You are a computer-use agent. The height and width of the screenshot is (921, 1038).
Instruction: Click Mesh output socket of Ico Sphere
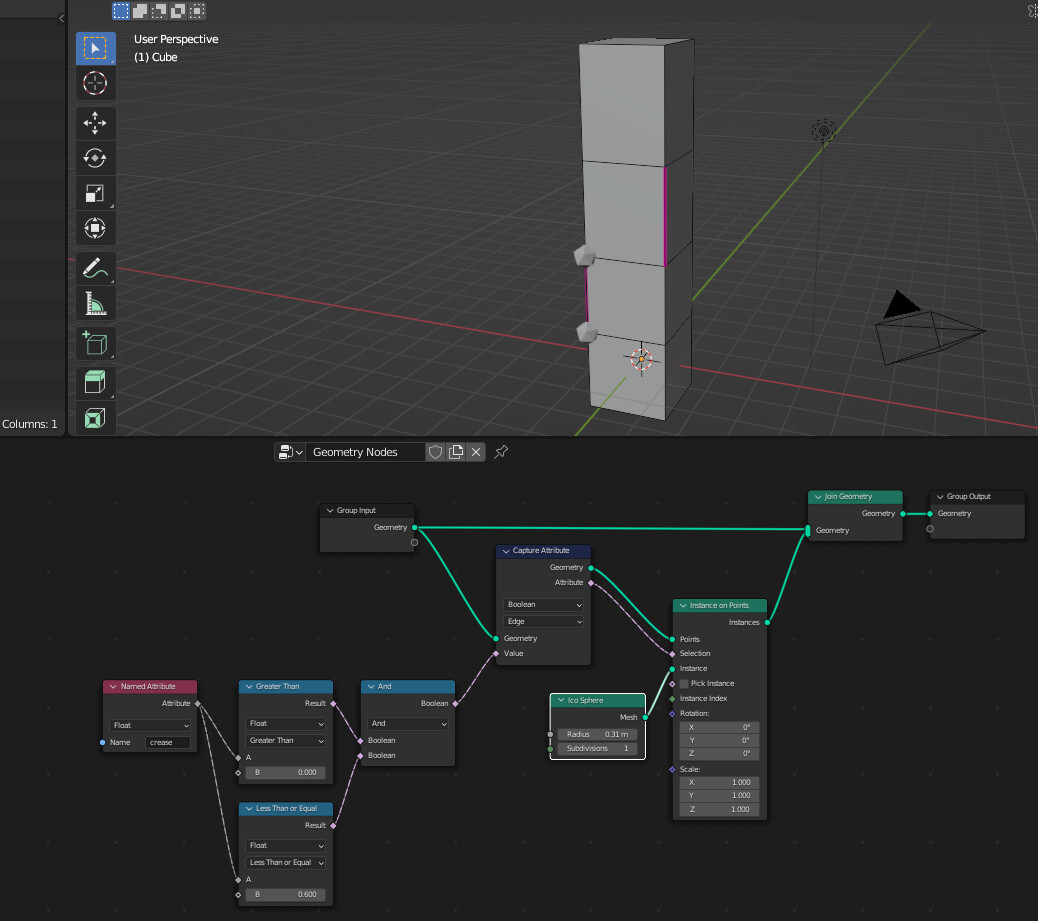click(645, 717)
